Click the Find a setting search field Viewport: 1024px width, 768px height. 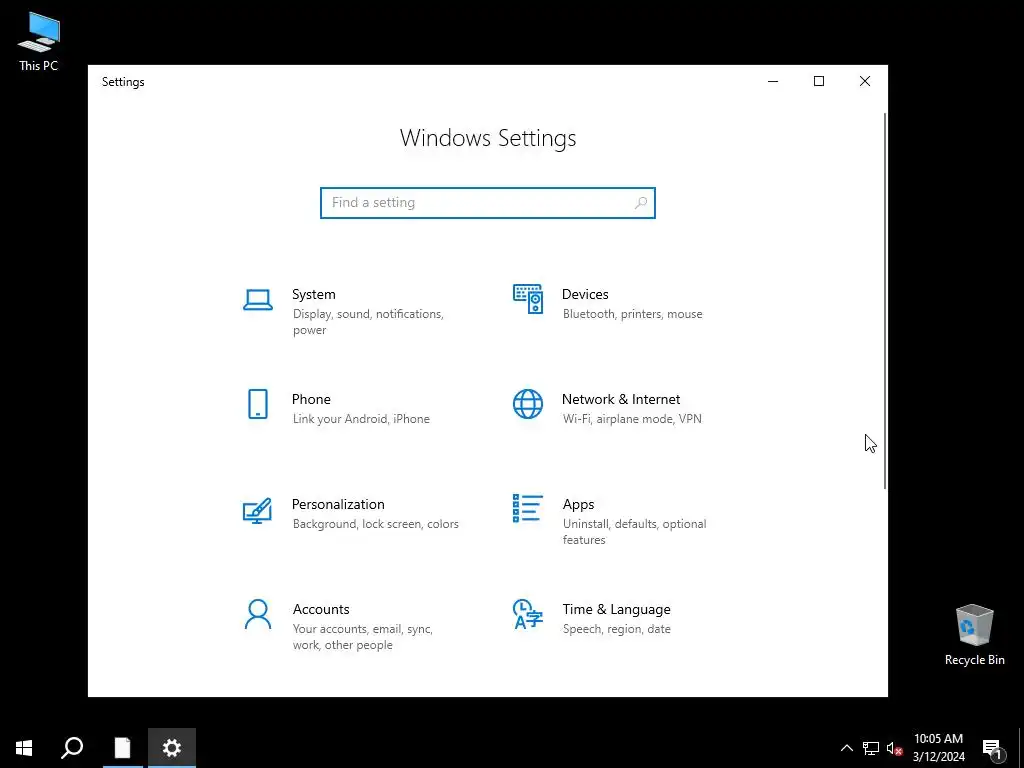pos(488,203)
